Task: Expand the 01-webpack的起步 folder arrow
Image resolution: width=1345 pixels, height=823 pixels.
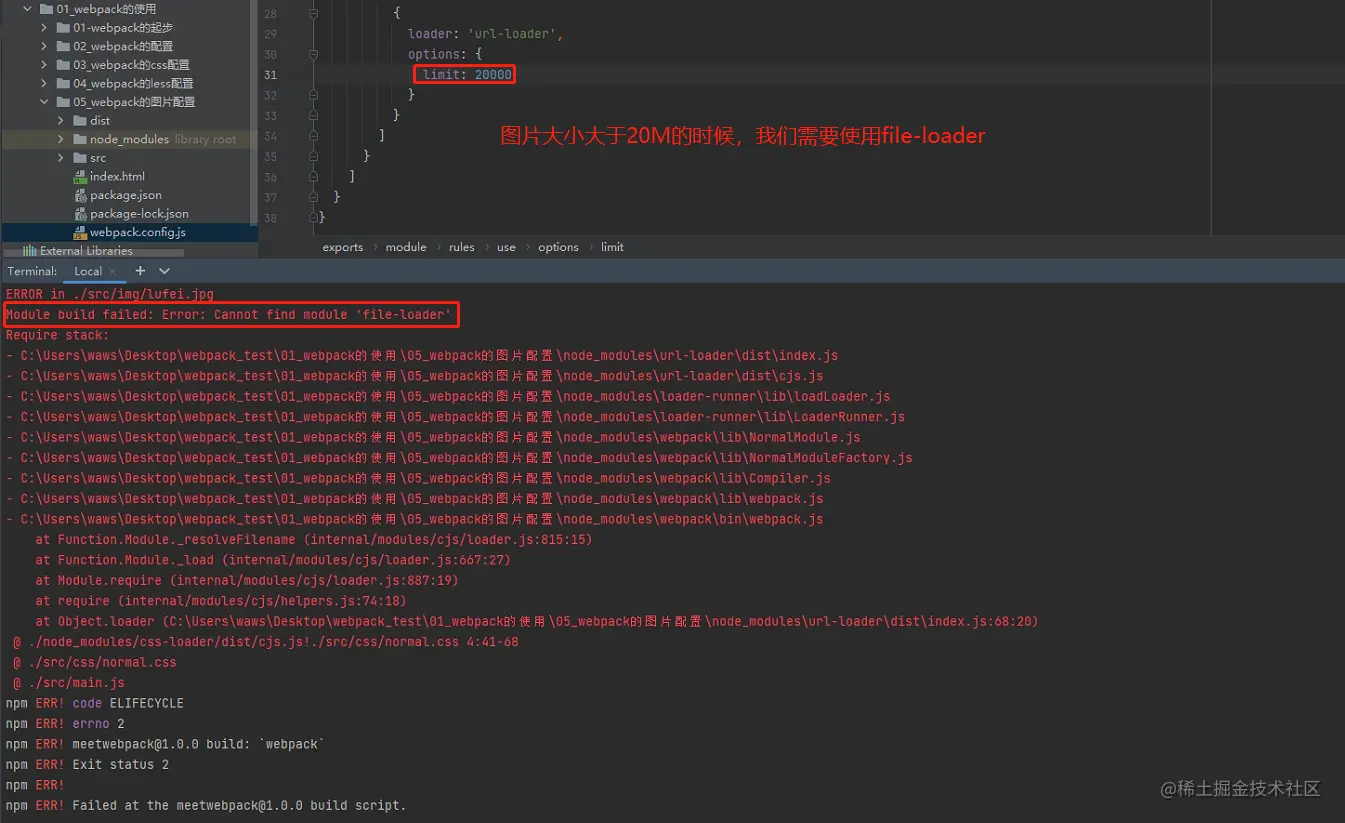Action: coord(44,28)
